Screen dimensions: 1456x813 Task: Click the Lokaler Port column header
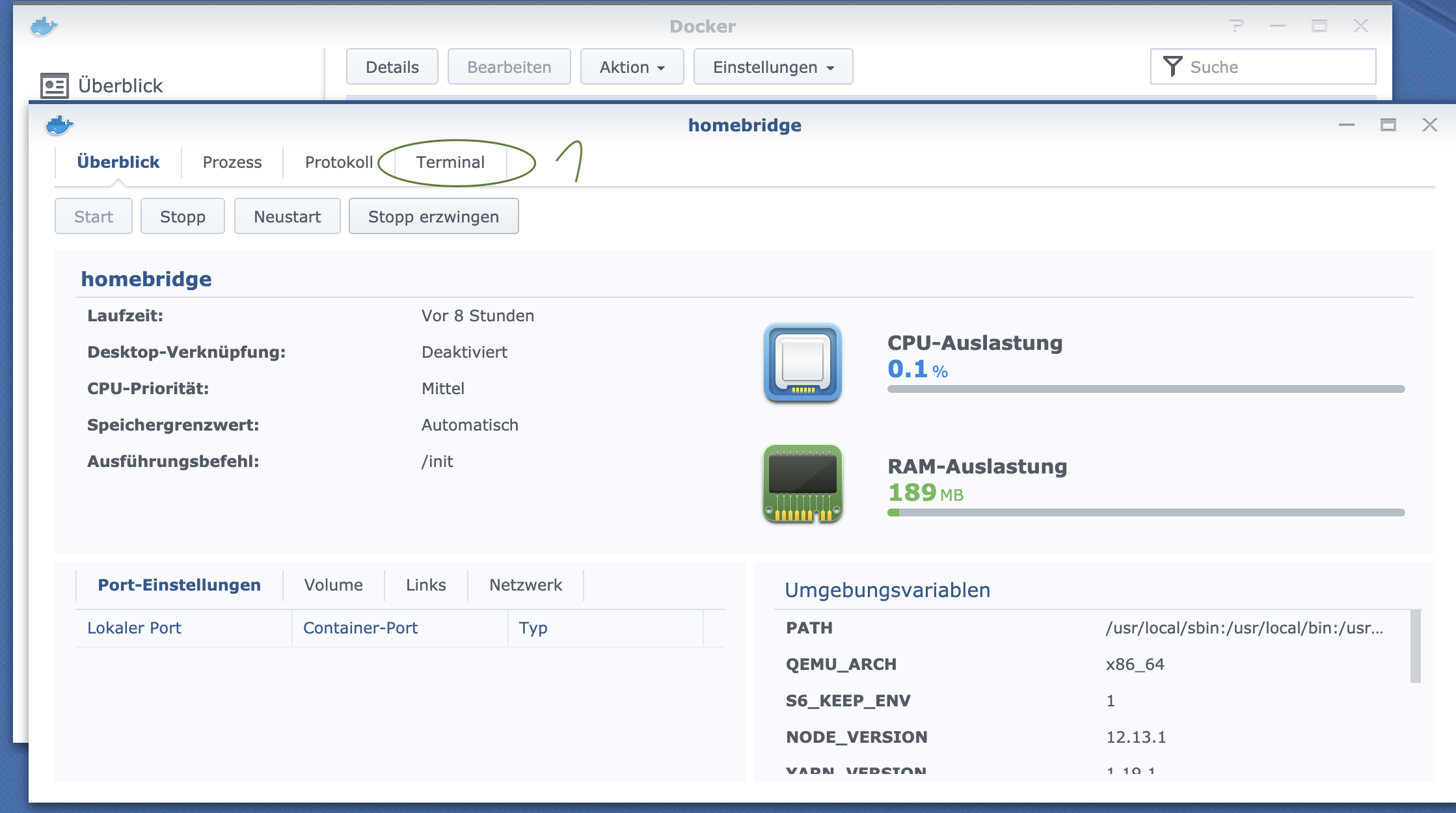184,628
